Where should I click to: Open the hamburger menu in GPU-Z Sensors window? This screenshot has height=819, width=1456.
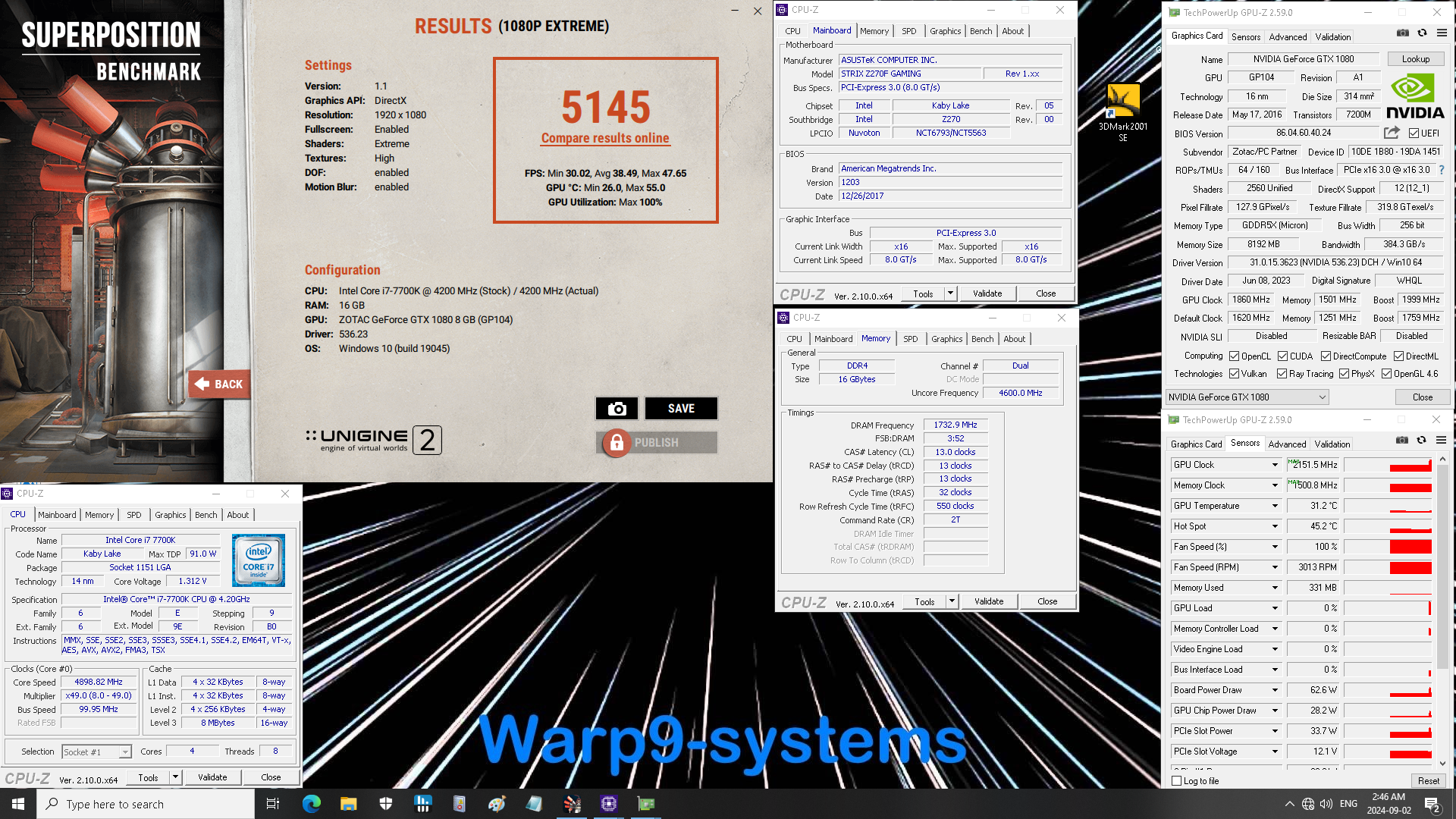(x=1441, y=441)
